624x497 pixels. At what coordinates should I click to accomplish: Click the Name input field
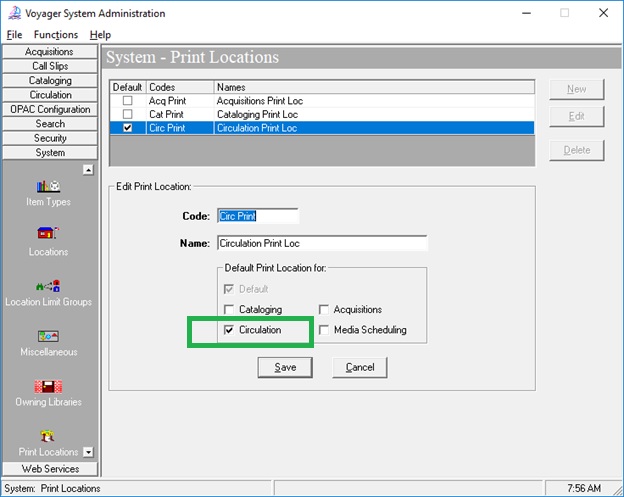point(322,243)
